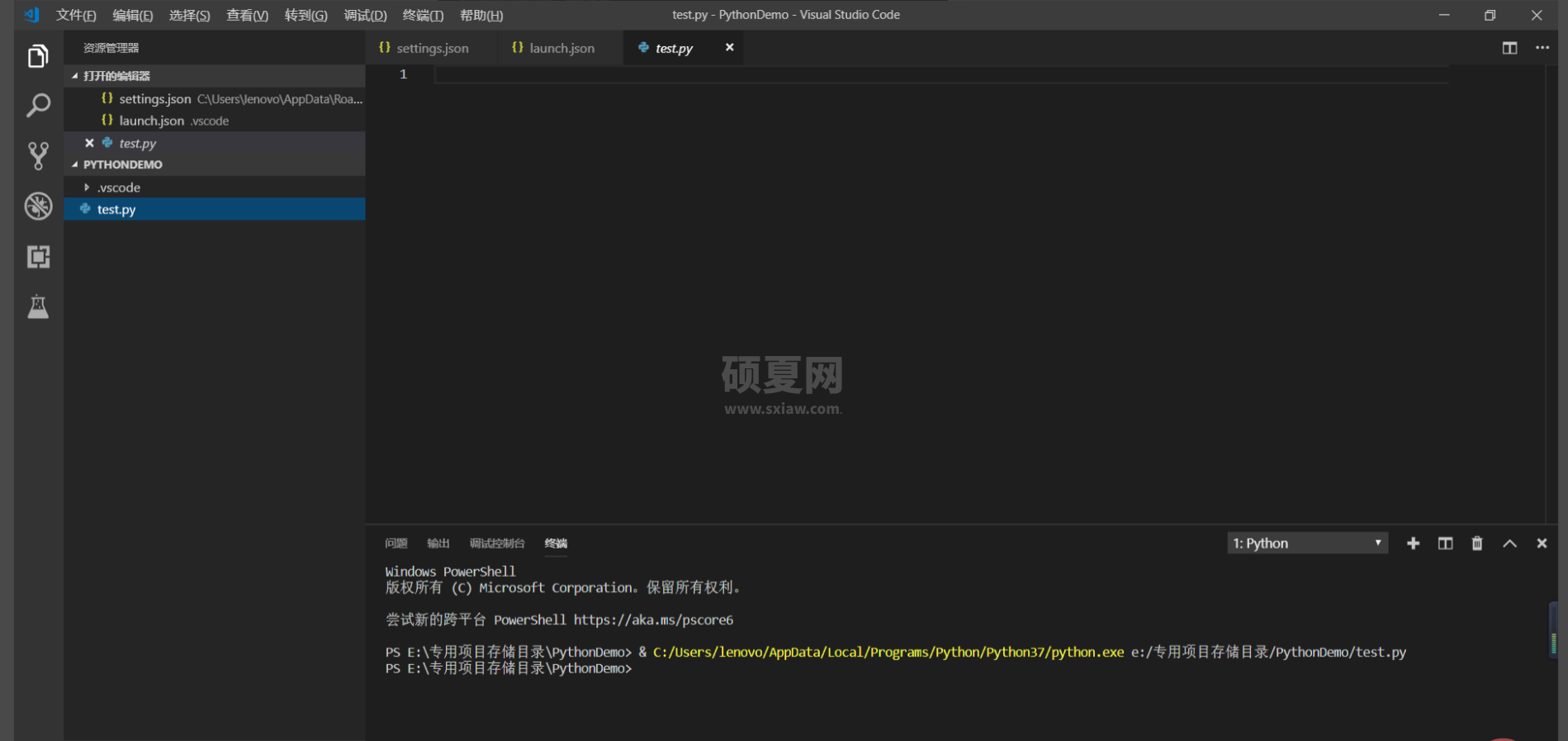The image size is (1568, 741).
Task: Open the 调试(D) menu
Action: pos(366,15)
